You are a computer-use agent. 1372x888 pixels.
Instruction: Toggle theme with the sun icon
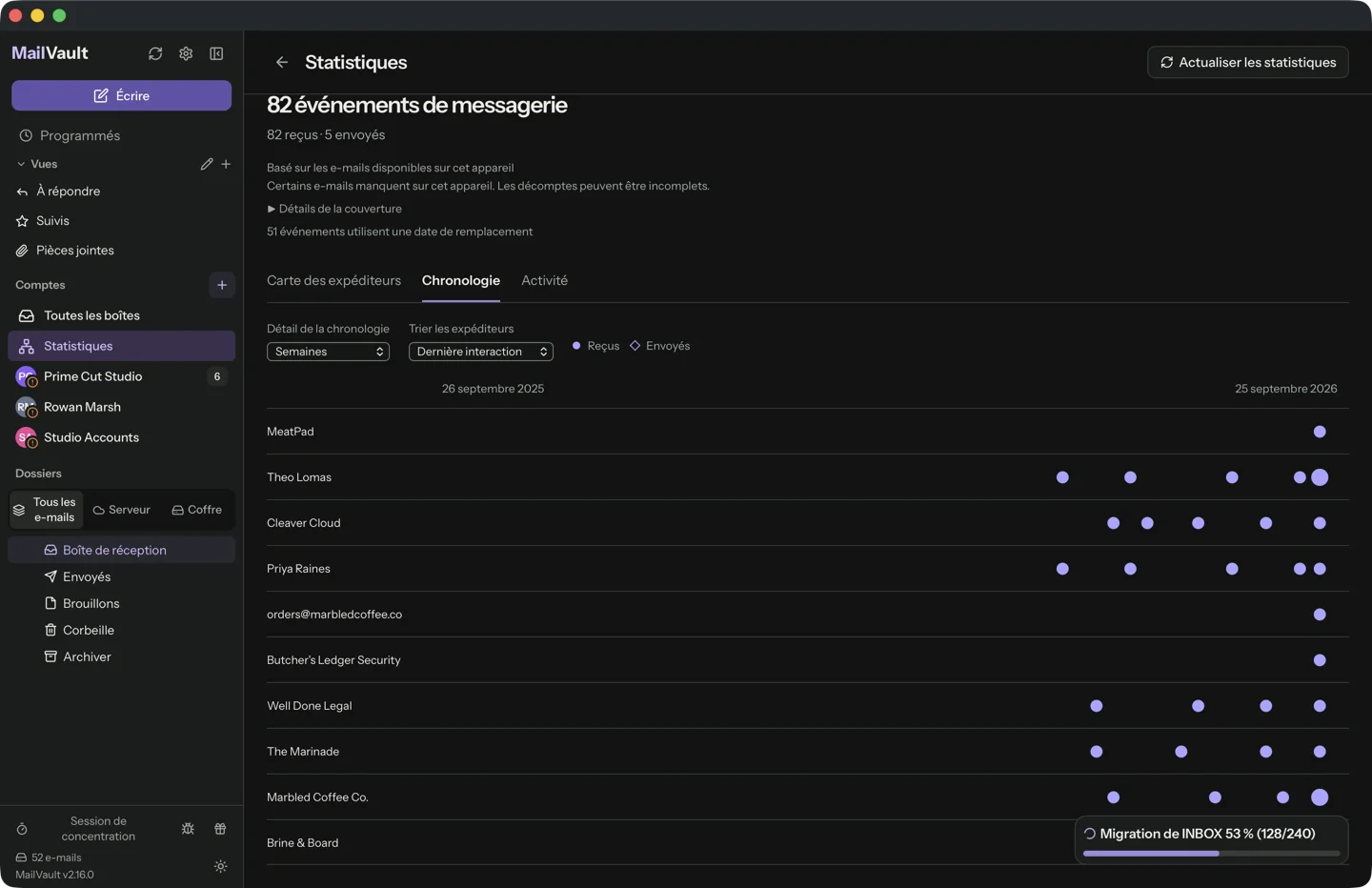click(x=220, y=867)
